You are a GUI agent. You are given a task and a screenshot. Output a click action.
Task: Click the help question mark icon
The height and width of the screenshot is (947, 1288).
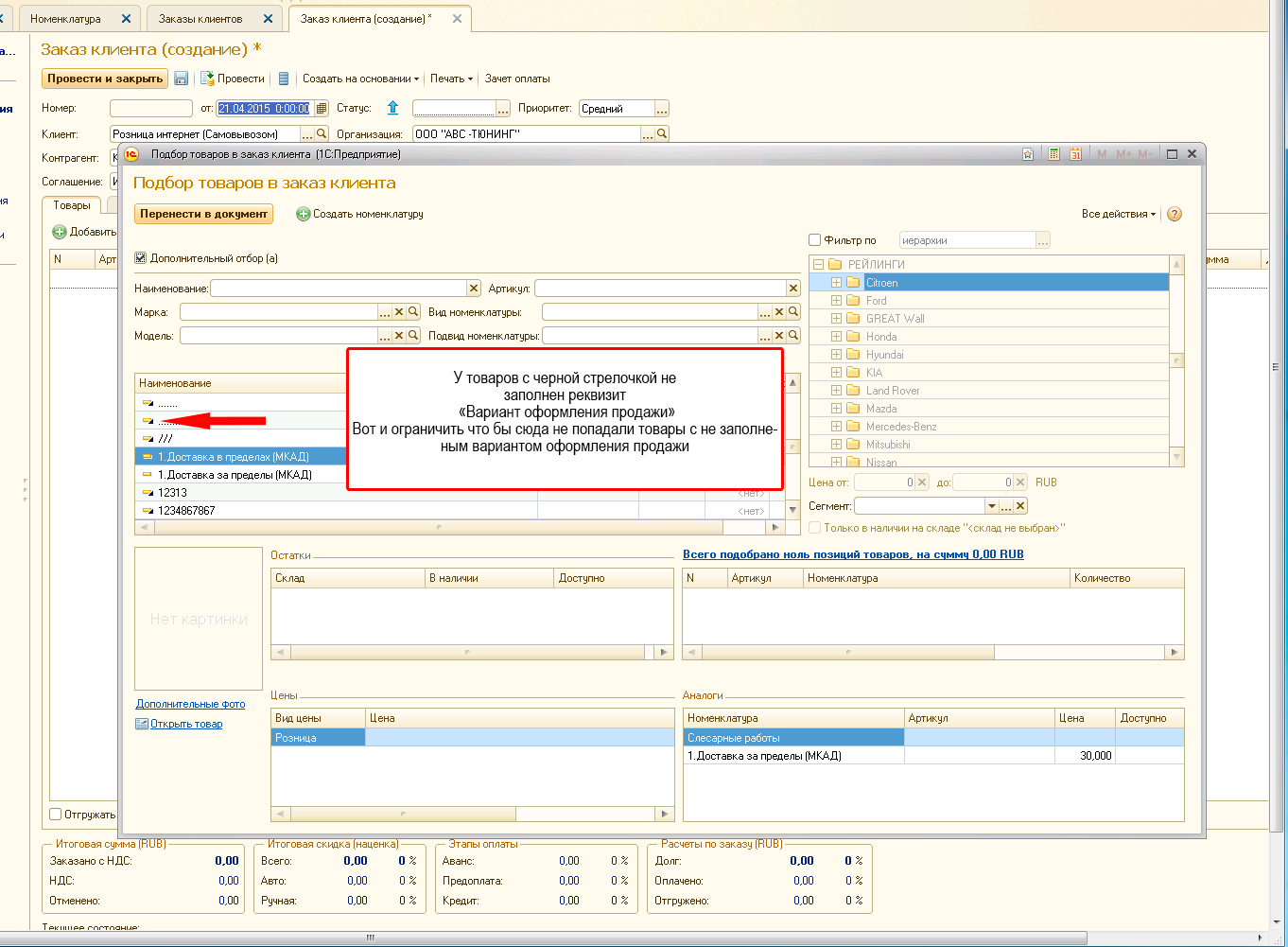point(1175,214)
